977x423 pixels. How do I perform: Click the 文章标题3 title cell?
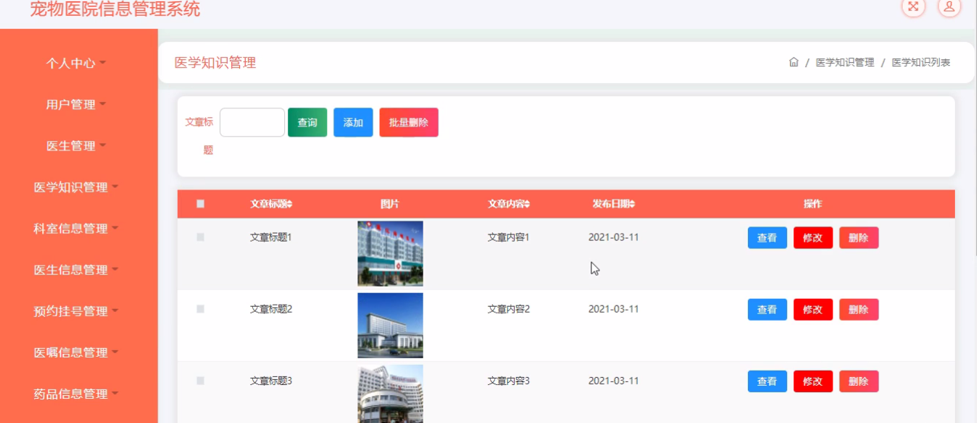coord(271,381)
